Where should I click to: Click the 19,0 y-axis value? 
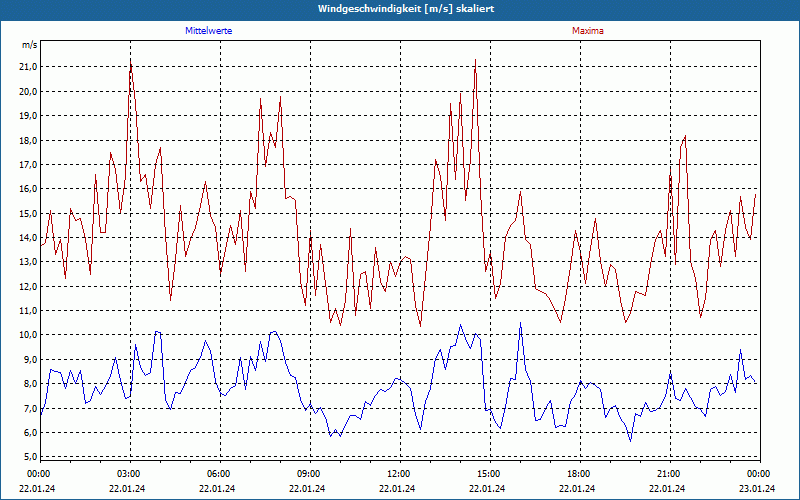tap(29, 116)
